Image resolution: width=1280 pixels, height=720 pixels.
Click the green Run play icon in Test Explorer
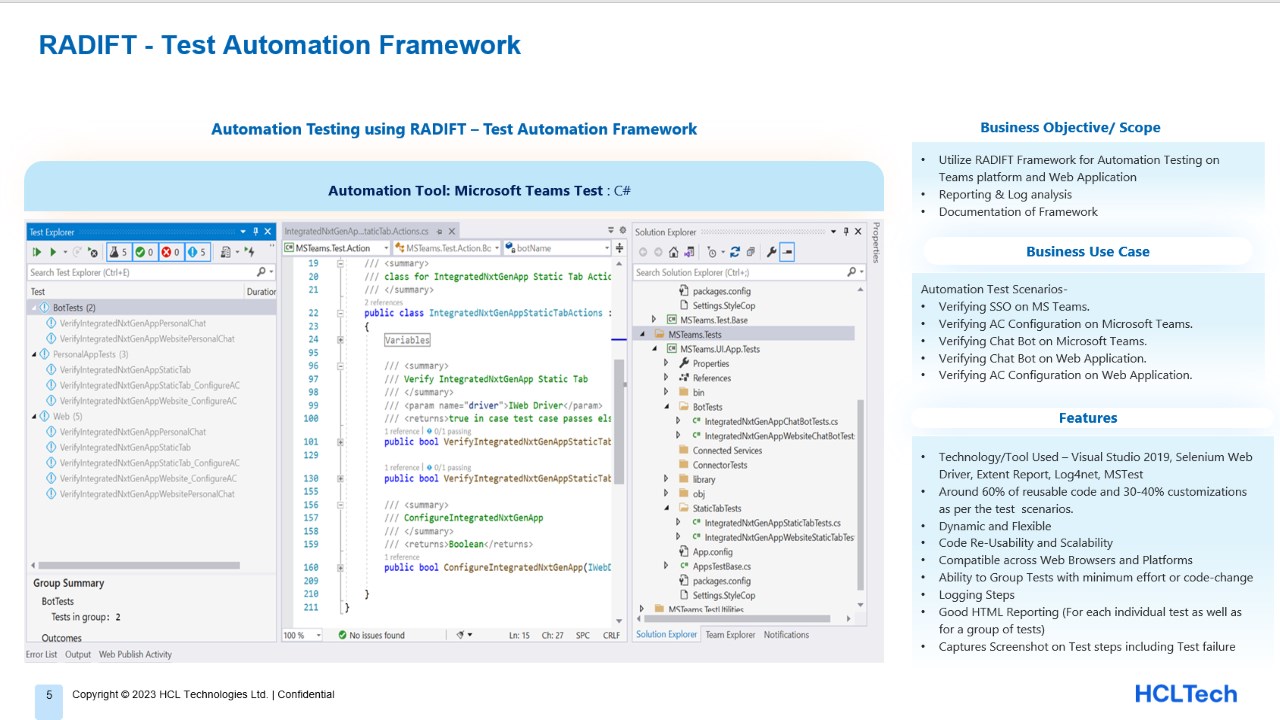pos(53,252)
